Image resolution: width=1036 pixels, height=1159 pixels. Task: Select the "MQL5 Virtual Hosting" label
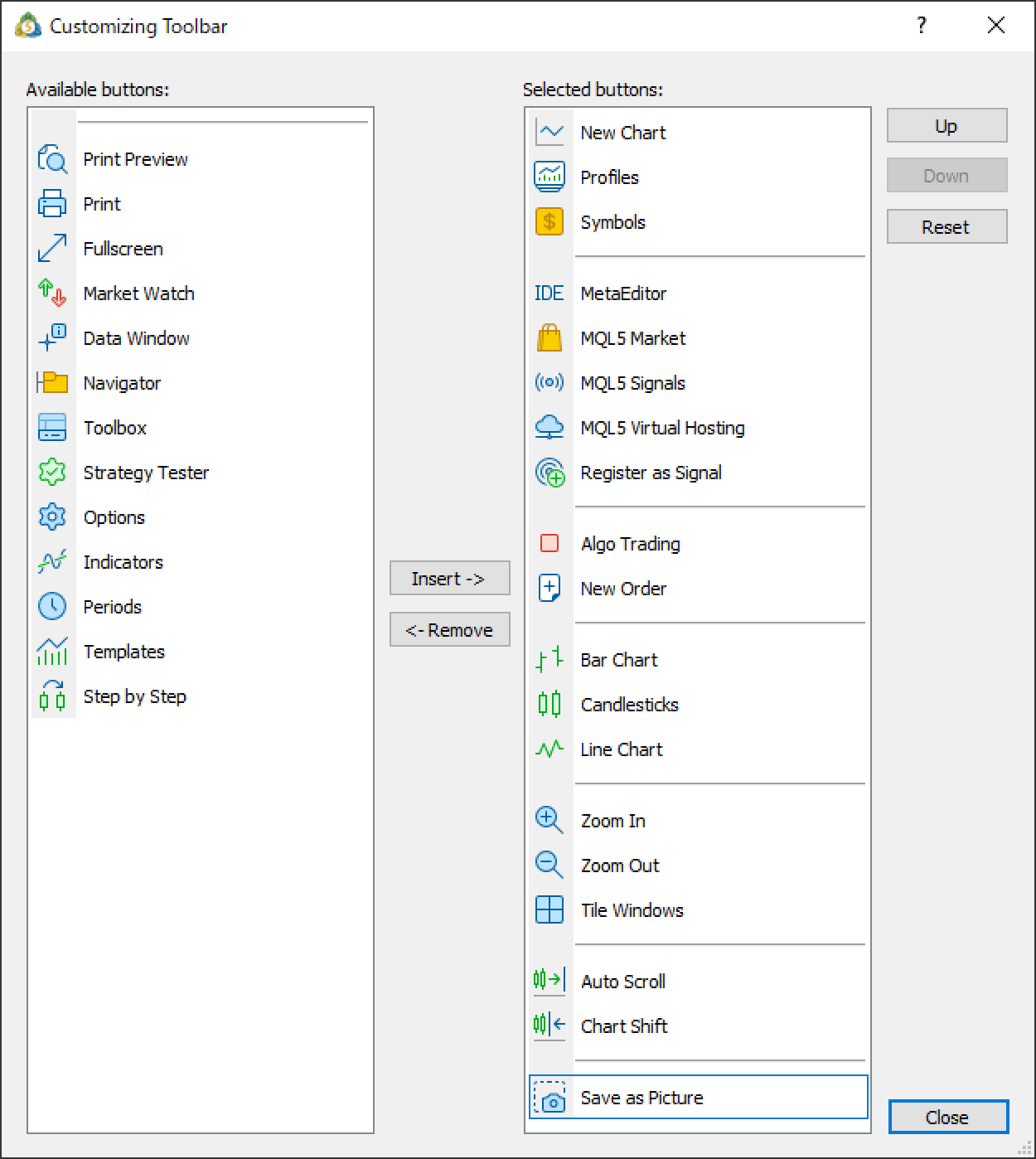[x=663, y=428]
